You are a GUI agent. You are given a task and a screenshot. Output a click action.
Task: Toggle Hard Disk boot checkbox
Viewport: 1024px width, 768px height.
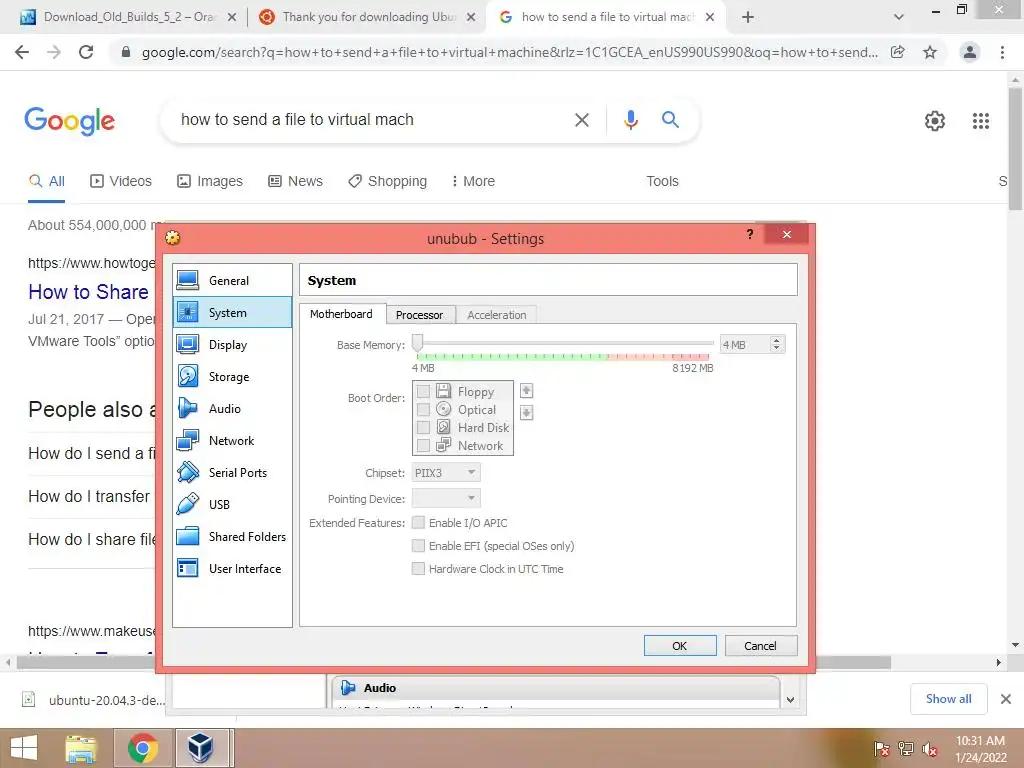click(x=423, y=427)
